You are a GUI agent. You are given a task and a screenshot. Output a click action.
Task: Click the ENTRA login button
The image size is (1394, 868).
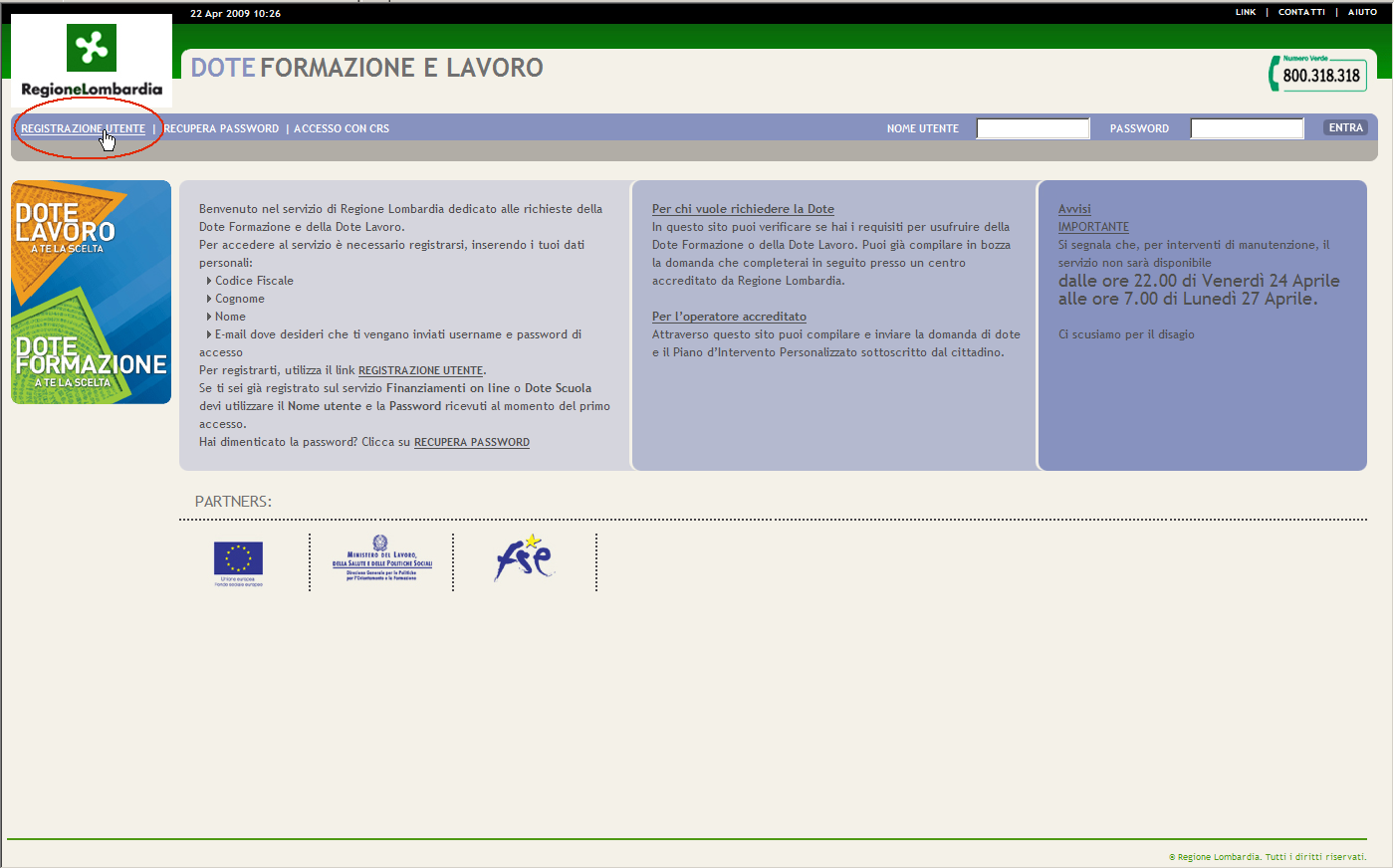coord(1345,127)
